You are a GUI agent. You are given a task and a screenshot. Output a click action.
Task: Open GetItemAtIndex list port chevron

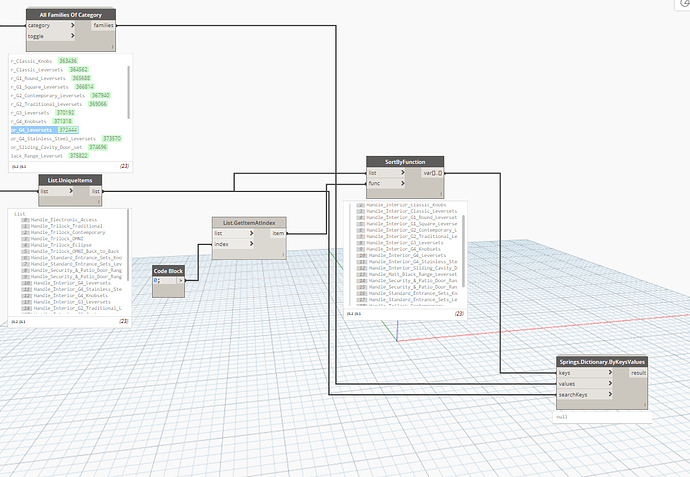(x=251, y=233)
